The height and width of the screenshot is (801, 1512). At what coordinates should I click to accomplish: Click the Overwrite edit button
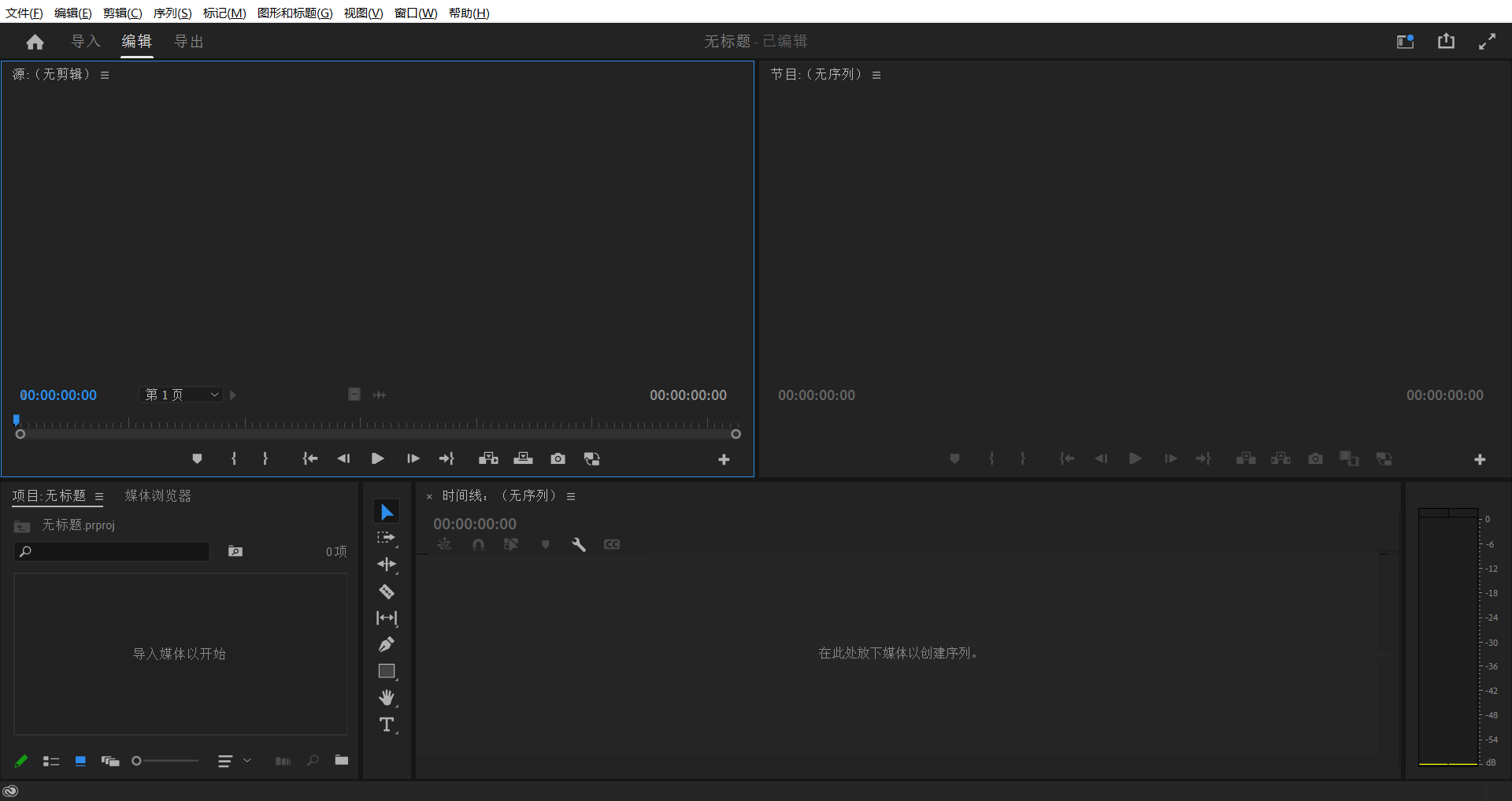523,458
